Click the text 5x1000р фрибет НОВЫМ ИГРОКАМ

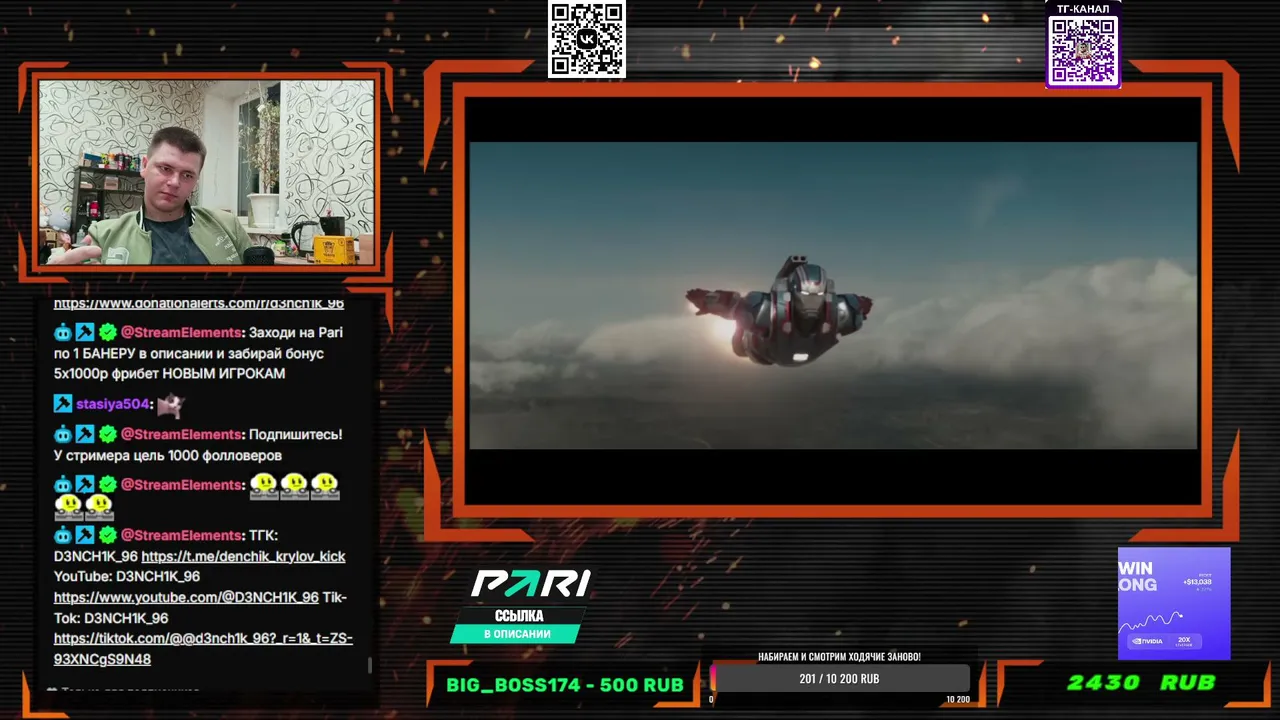[x=169, y=373]
